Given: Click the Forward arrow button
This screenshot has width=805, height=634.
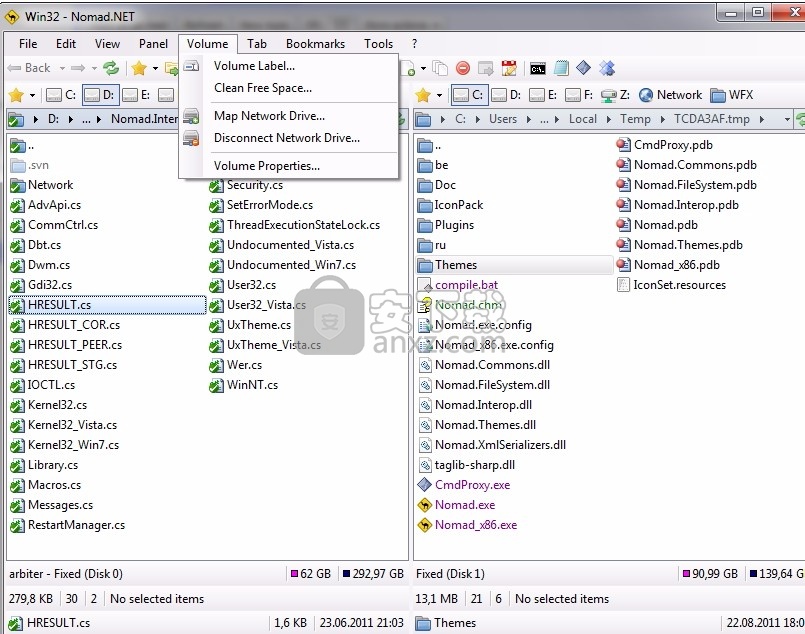Looking at the screenshot, I should click(78, 68).
